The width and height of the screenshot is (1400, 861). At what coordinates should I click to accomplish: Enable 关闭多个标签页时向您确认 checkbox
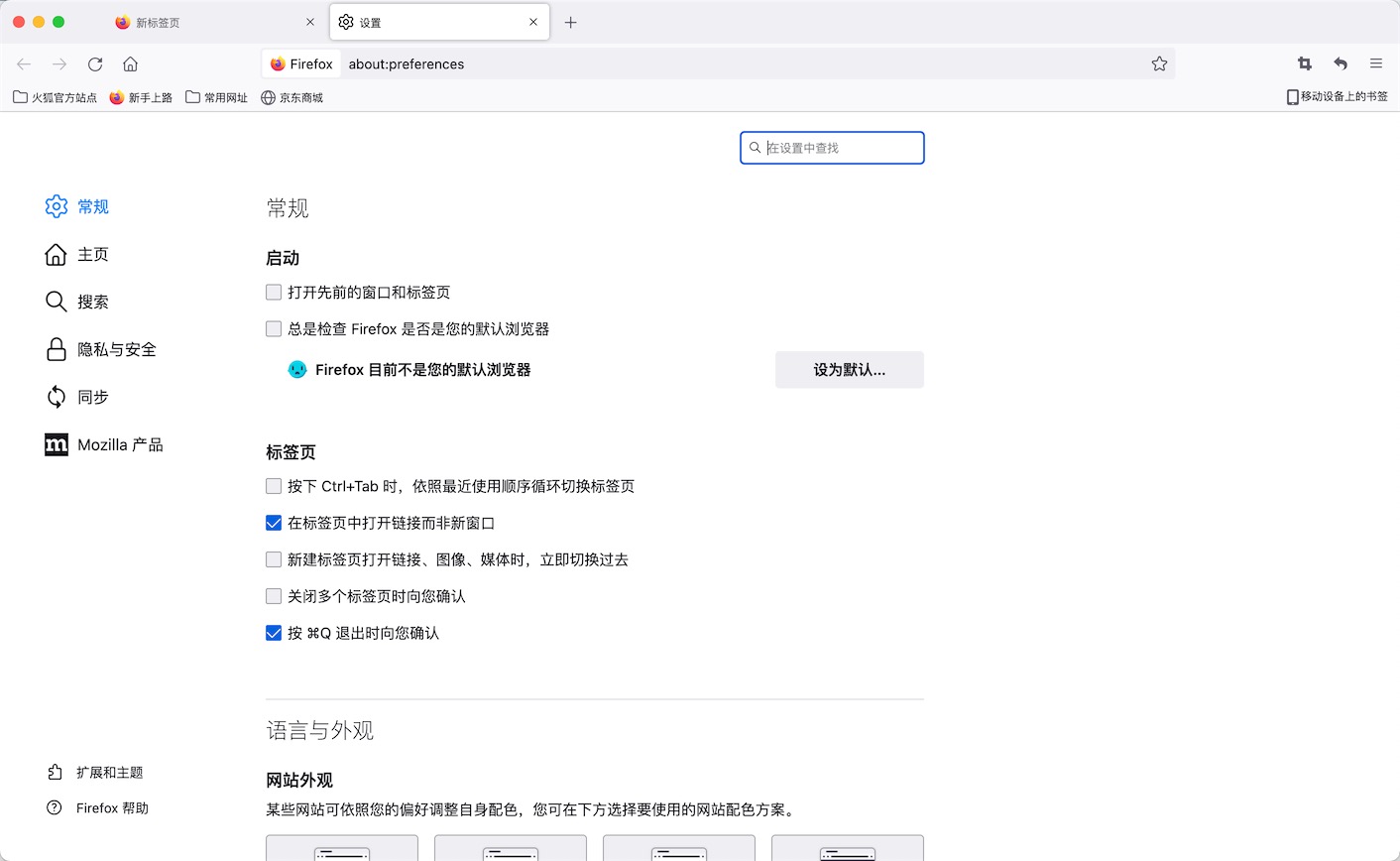click(x=274, y=596)
